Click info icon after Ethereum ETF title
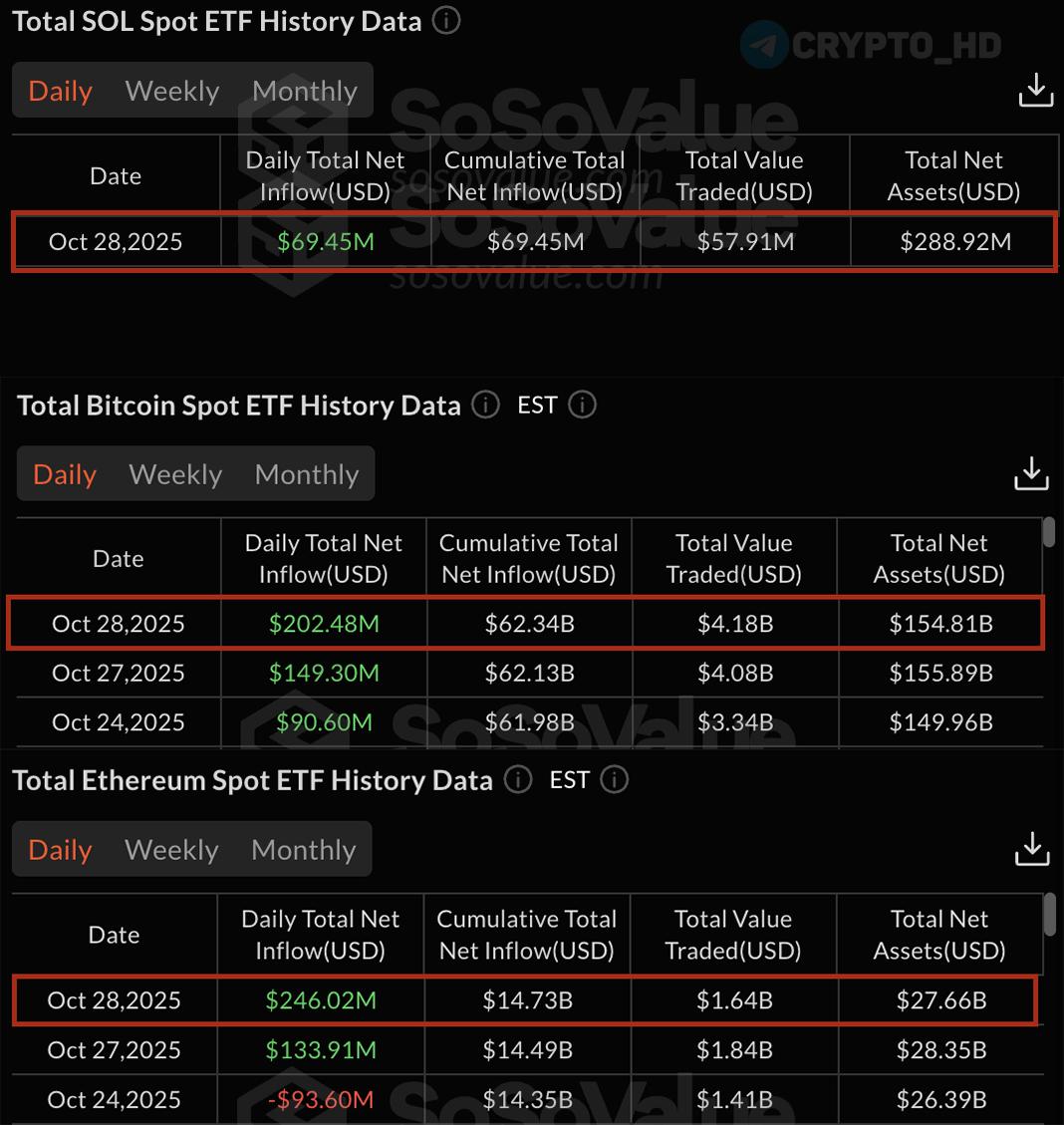This screenshot has height=1125, width=1064. tap(517, 779)
